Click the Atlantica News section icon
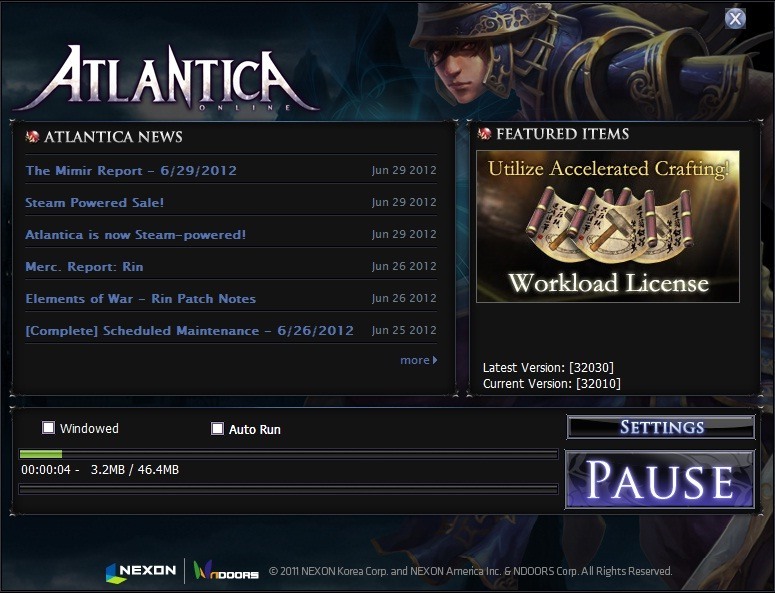Screen dimensions: 775x593 click(x=33, y=137)
